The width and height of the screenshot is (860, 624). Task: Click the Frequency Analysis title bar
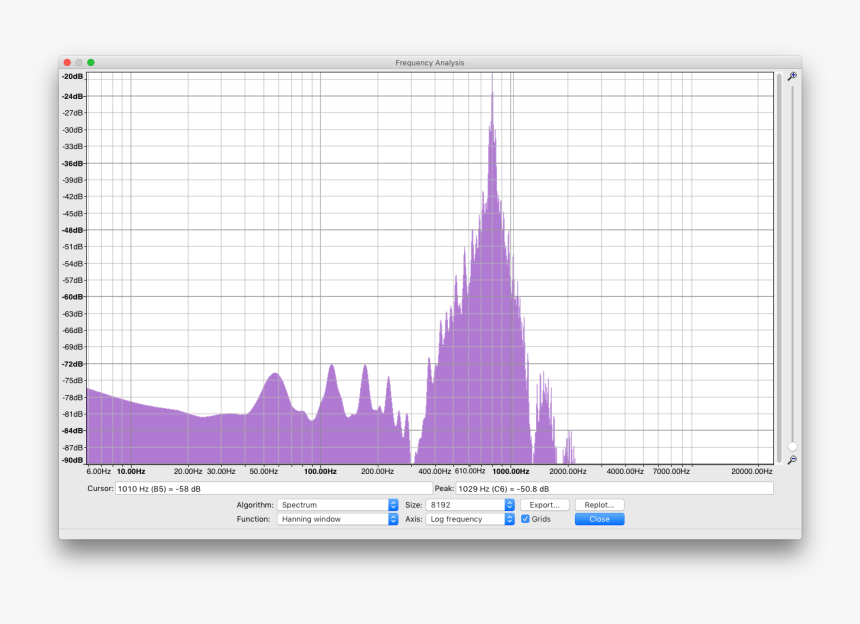pos(430,62)
